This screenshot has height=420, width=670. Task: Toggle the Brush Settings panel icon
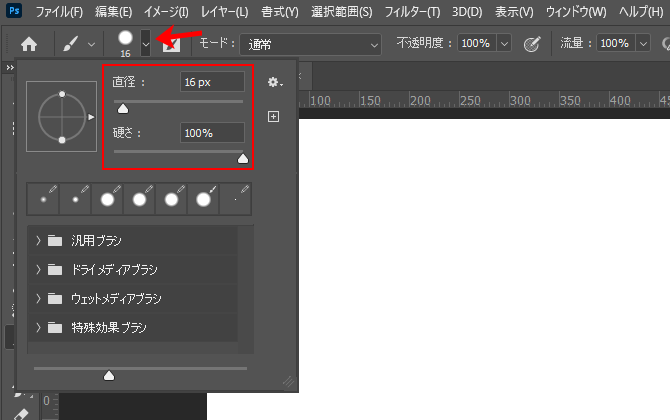click(x=171, y=44)
